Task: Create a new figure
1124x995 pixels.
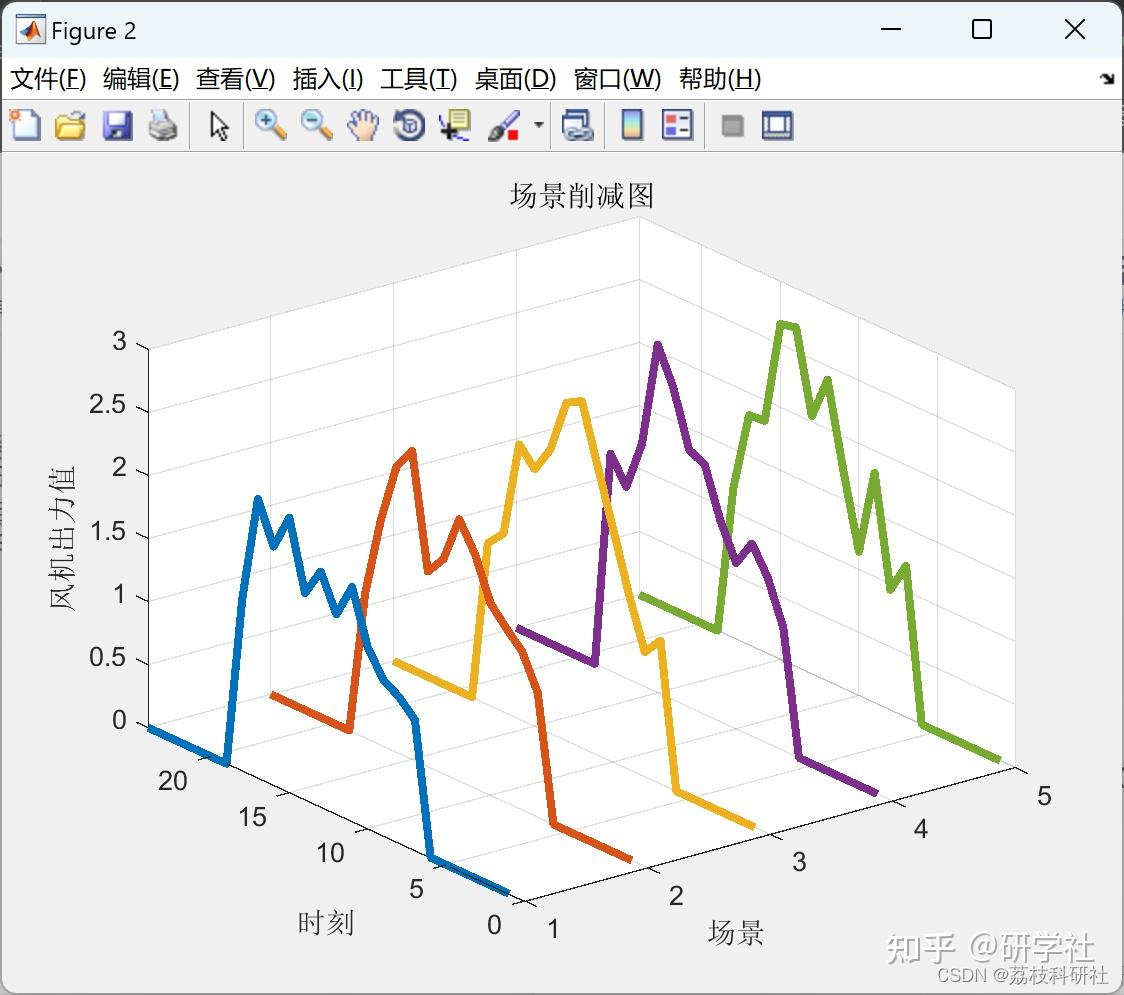Action: pyautogui.click(x=25, y=125)
